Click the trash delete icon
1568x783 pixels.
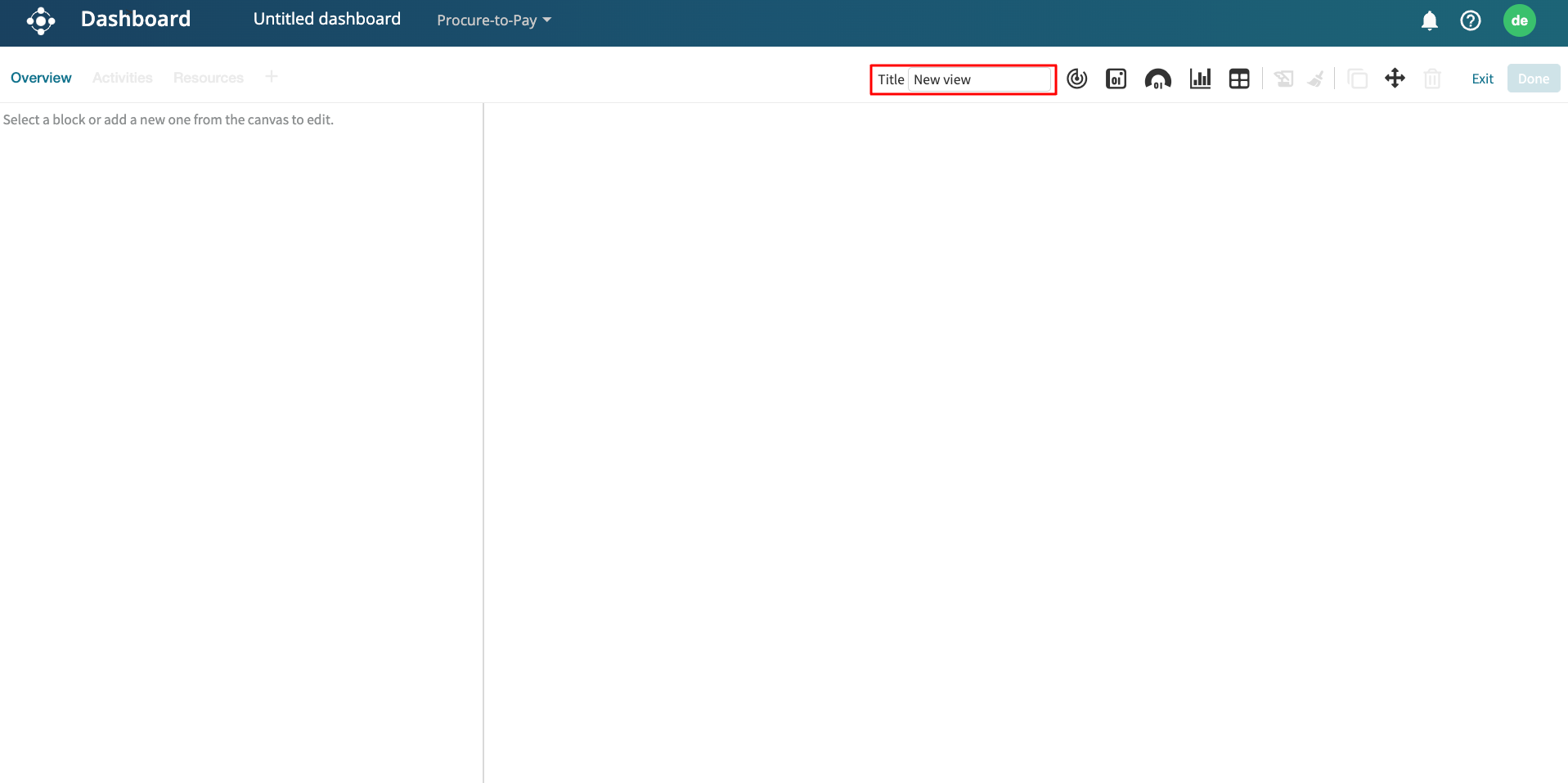point(1431,79)
